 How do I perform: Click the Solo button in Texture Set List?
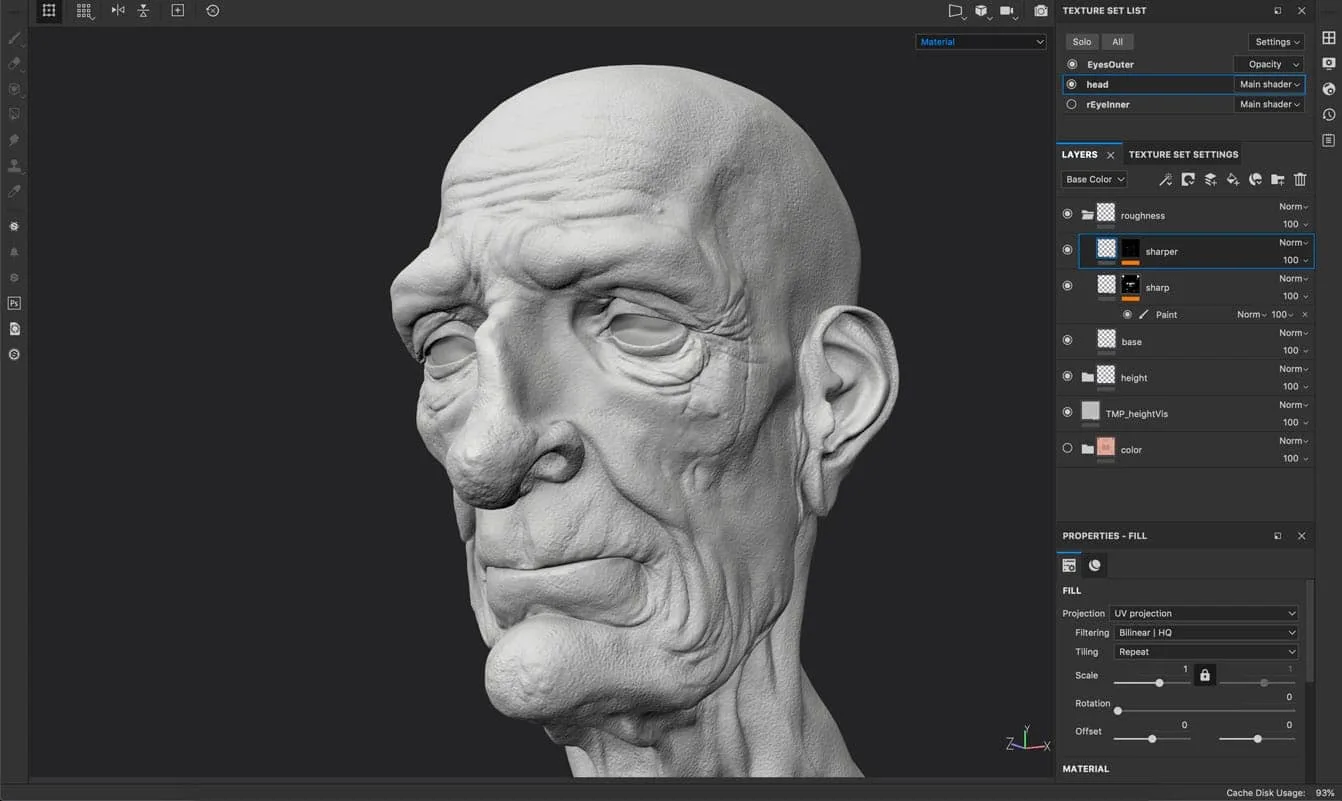pyautogui.click(x=1082, y=42)
